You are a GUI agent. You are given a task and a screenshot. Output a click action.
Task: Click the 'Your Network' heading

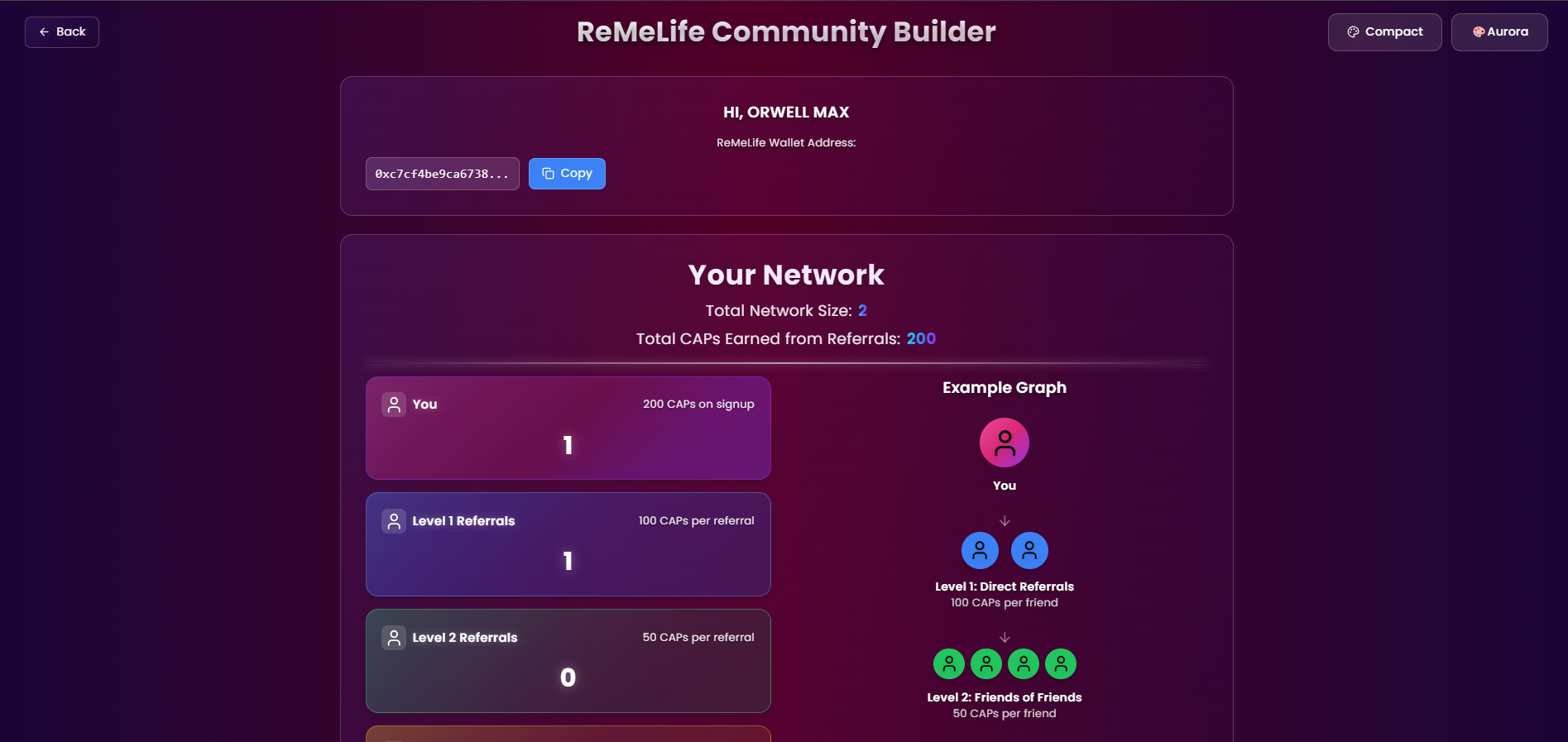pos(786,275)
